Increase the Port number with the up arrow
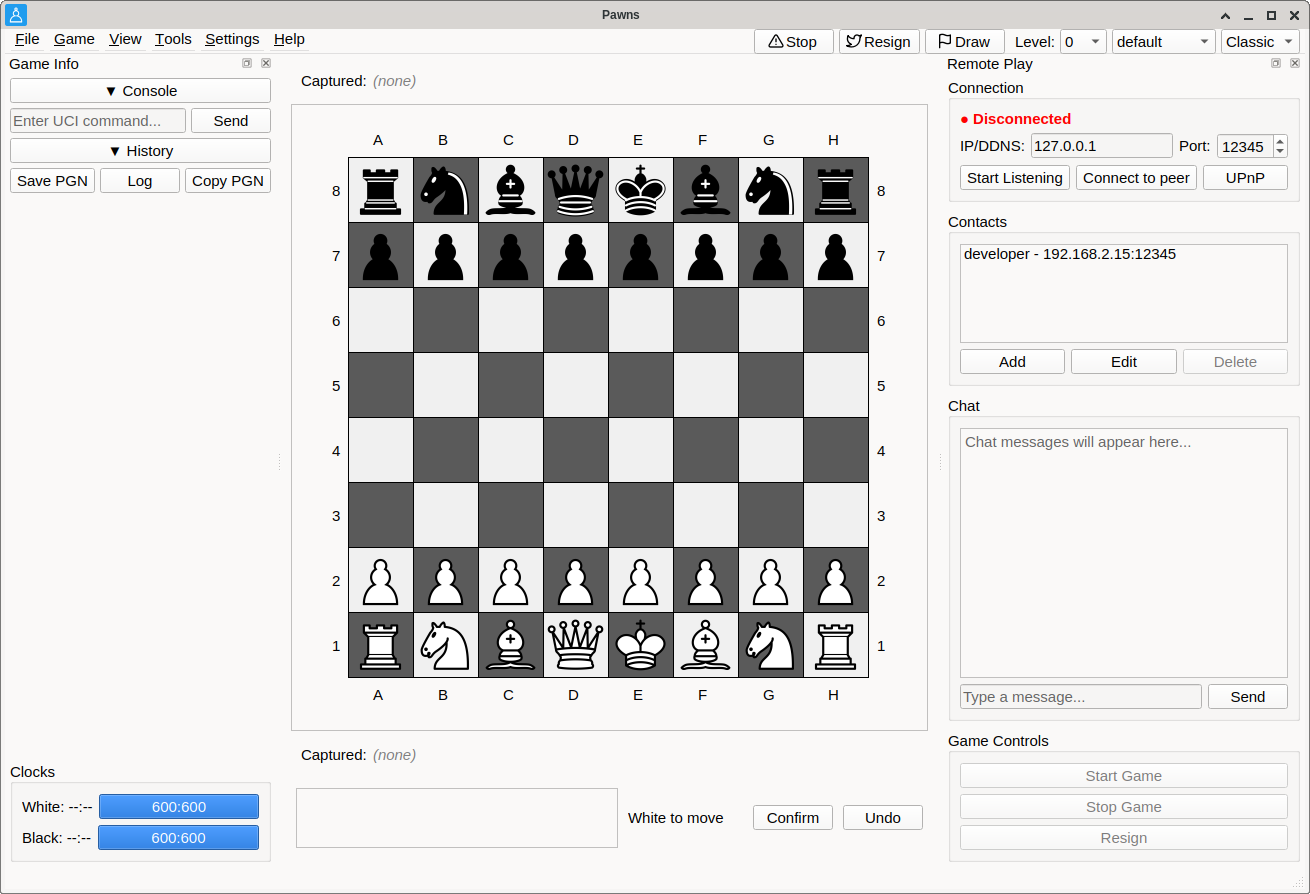The image size is (1310, 894). pos(1280,141)
